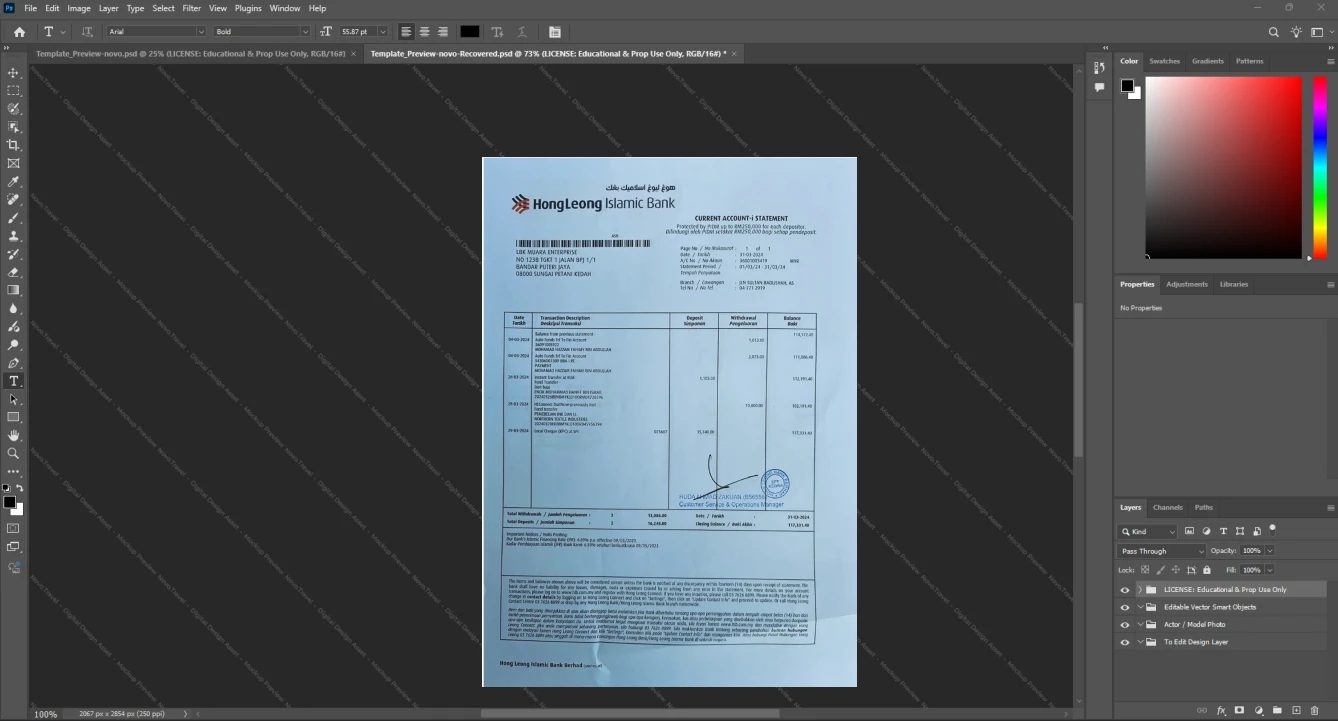Select the Horizontal Type tool in toolbar

point(14,381)
